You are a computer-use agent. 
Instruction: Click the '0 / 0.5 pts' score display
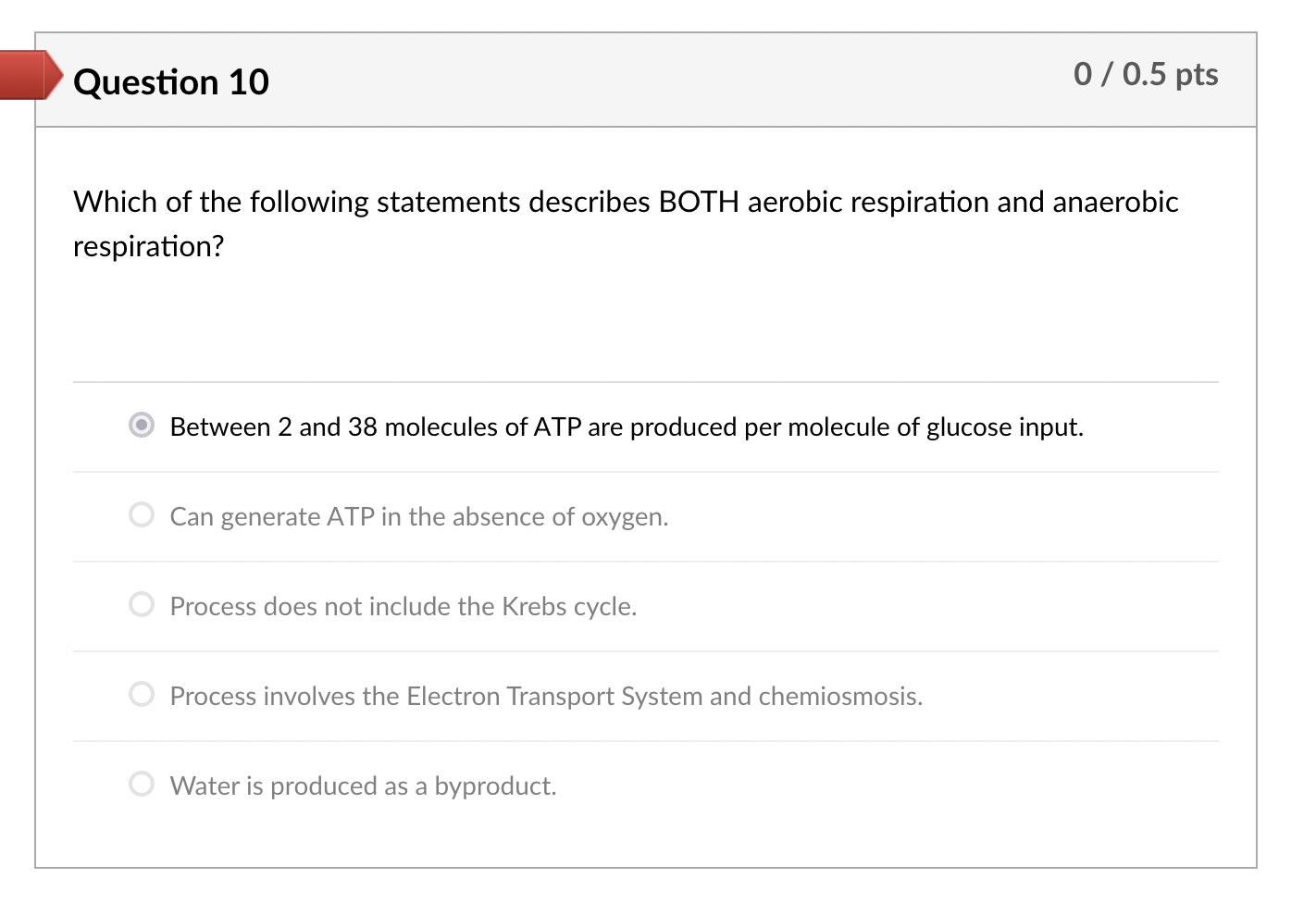(x=1146, y=74)
